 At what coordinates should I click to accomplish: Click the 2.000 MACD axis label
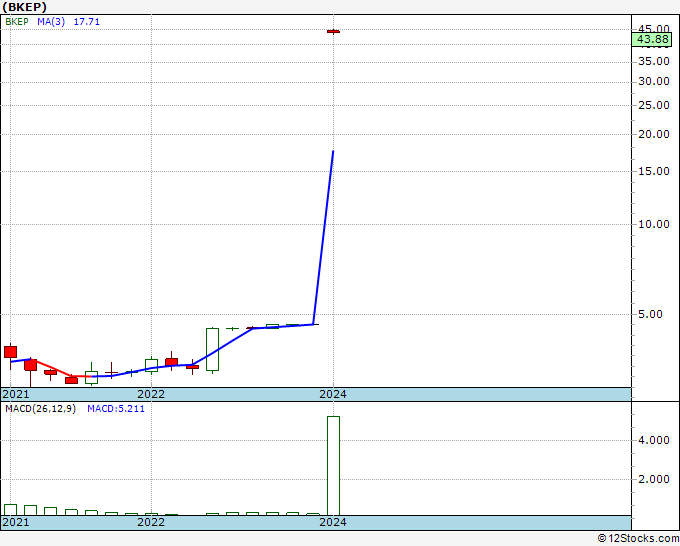coord(654,479)
